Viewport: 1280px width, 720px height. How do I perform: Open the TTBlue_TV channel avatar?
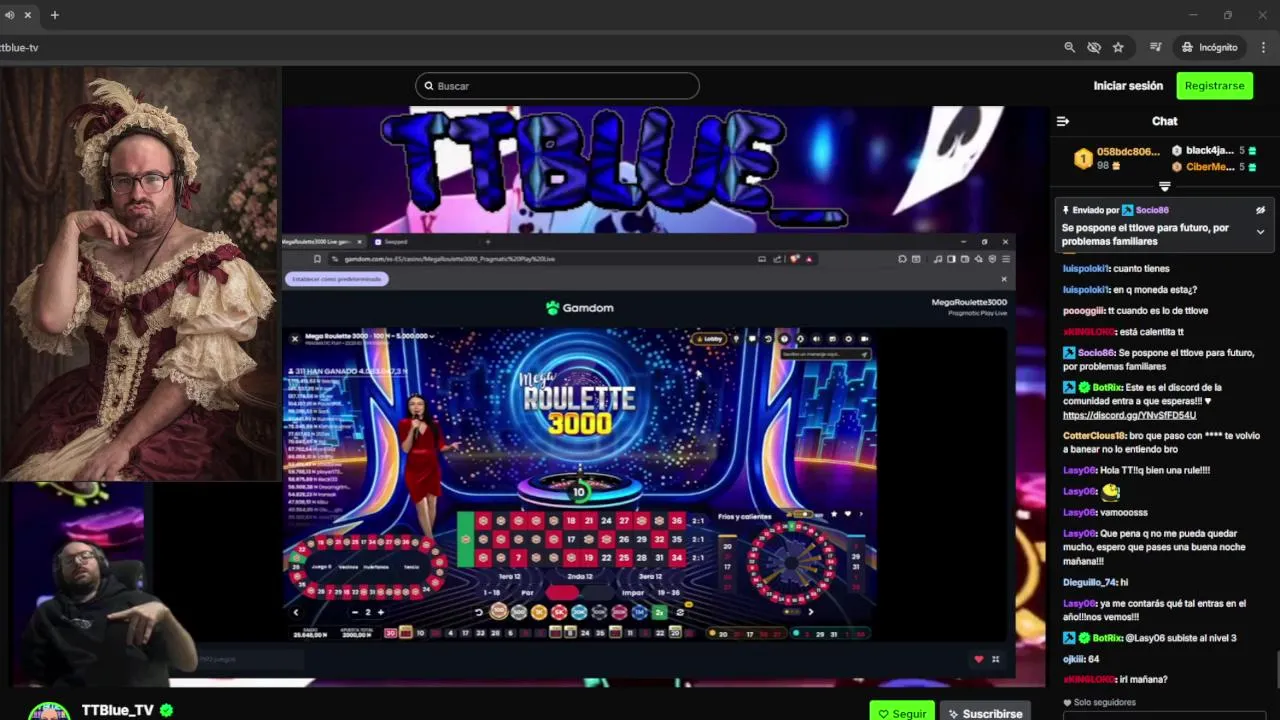pyautogui.click(x=48, y=711)
